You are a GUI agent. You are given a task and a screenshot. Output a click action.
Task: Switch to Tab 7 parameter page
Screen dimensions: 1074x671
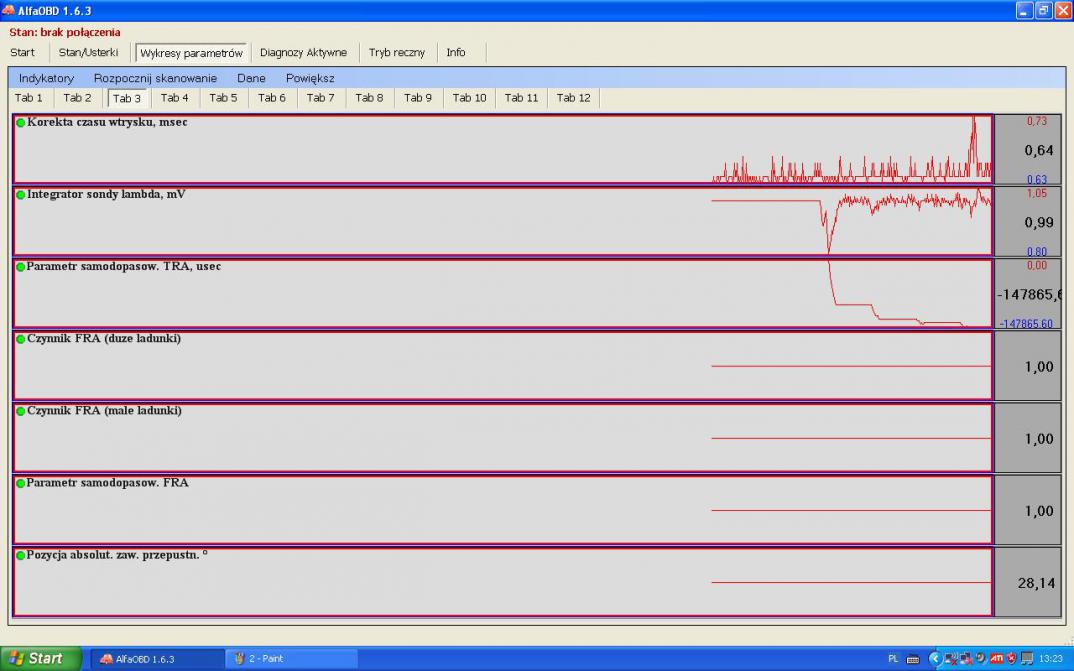[320, 98]
